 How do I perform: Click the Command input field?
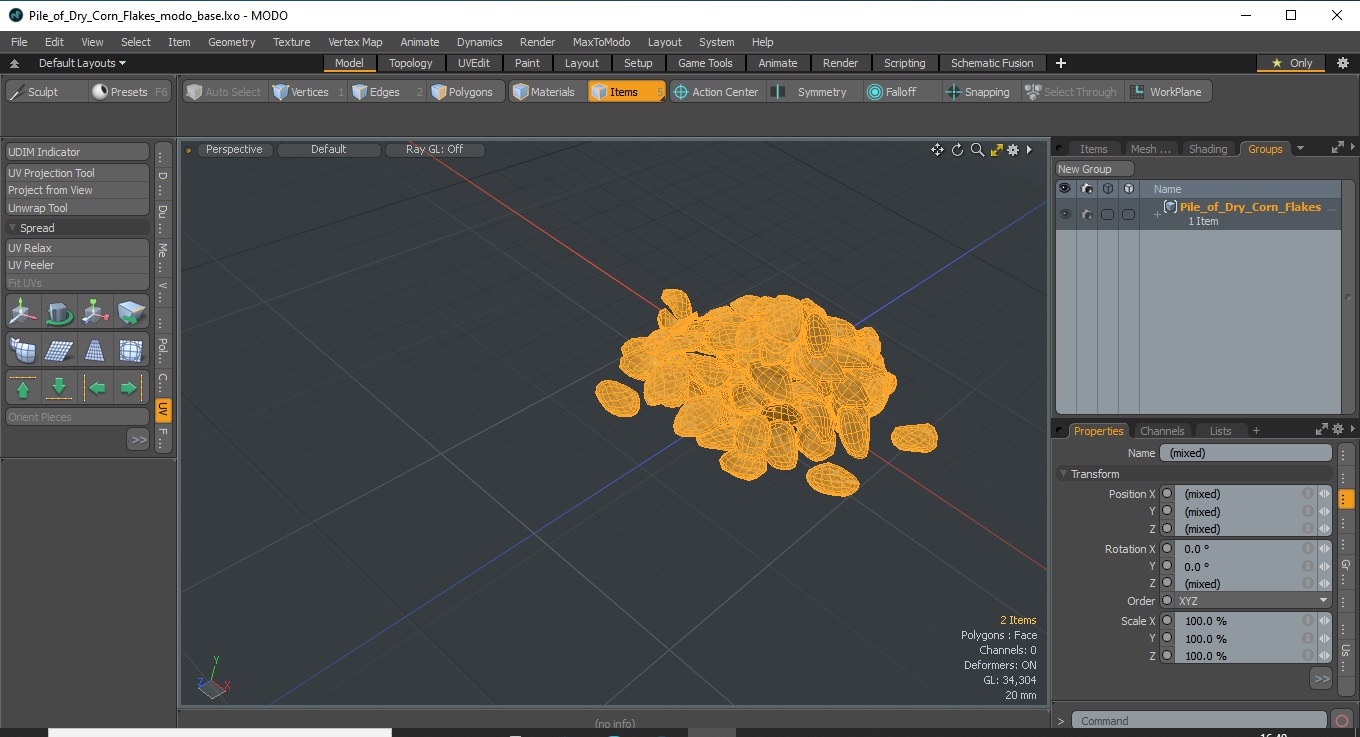(x=1199, y=720)
